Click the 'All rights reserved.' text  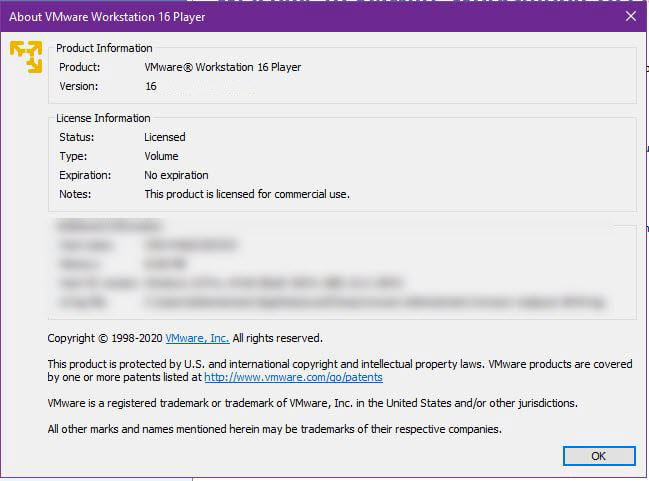[x=277, y=338]
